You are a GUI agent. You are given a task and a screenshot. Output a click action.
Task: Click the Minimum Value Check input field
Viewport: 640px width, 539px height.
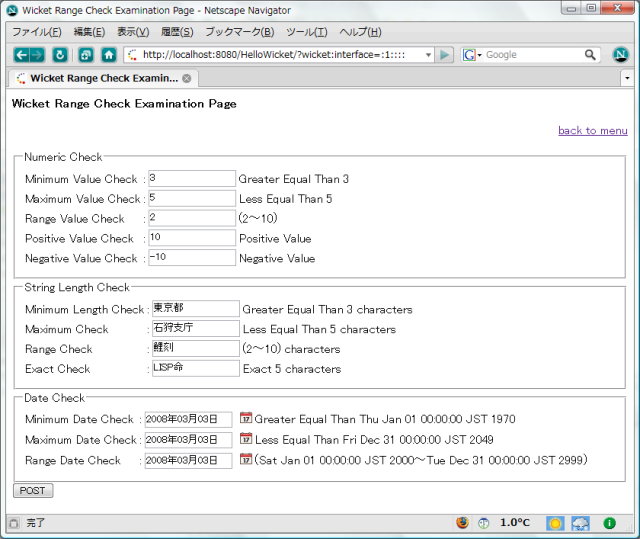[x=191, y=178]
